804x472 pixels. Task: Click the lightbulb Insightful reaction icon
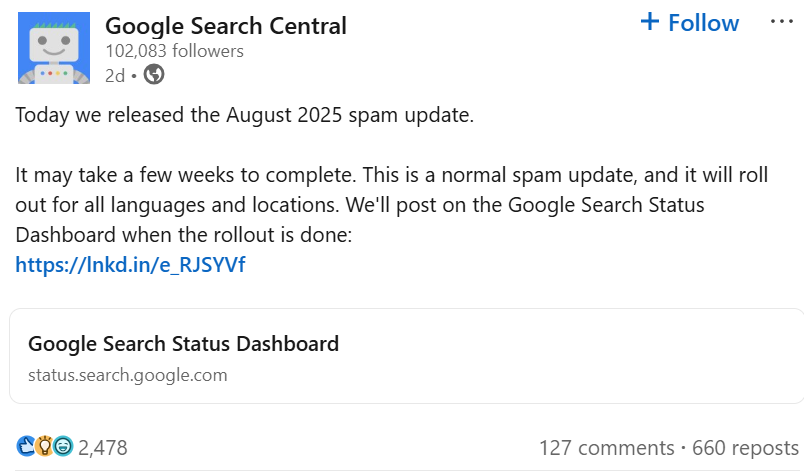[44, 447]
